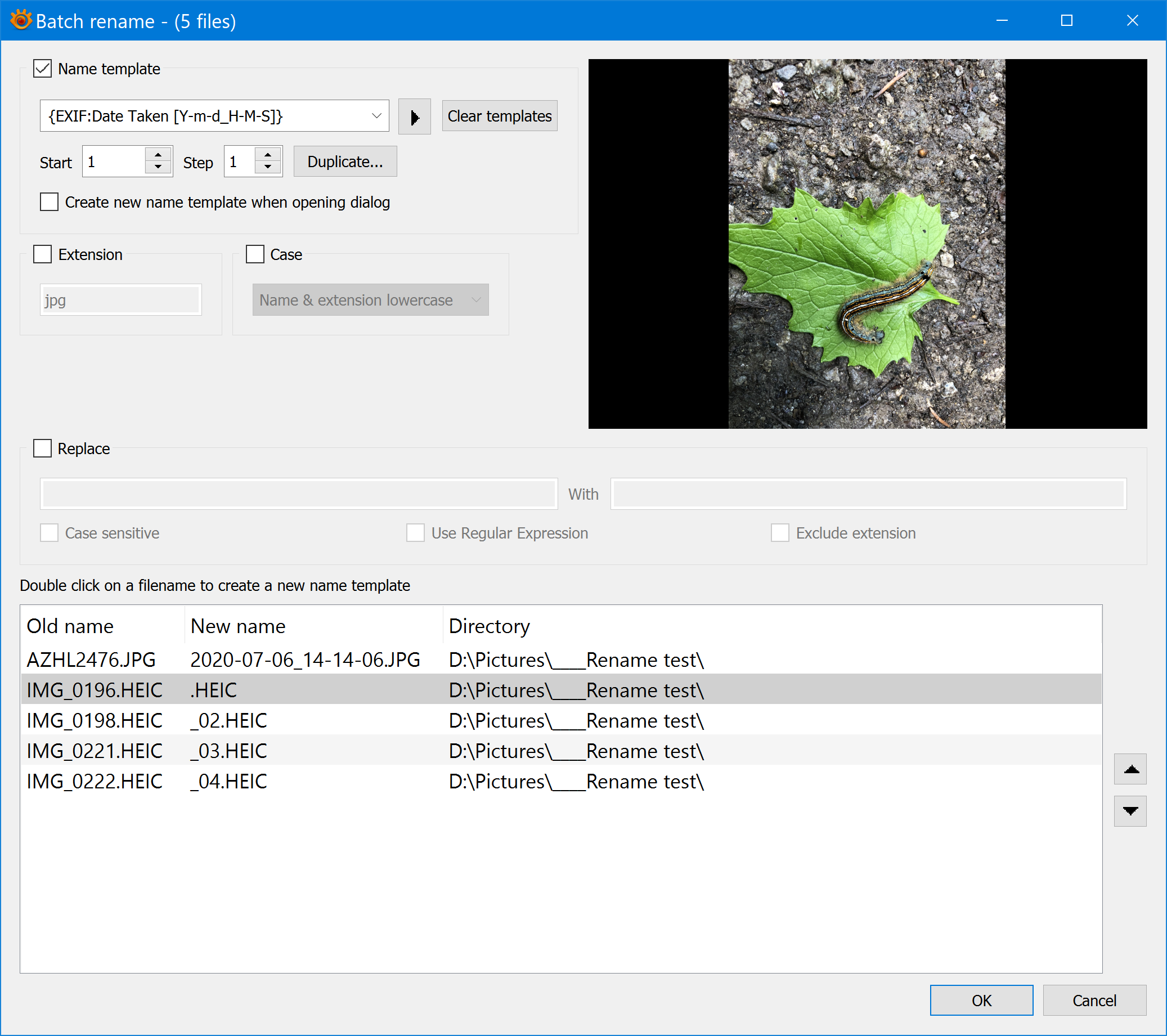The image size is (1167, 1036).
Task: Click the template insert arrow button
Action: pos(414,116)
